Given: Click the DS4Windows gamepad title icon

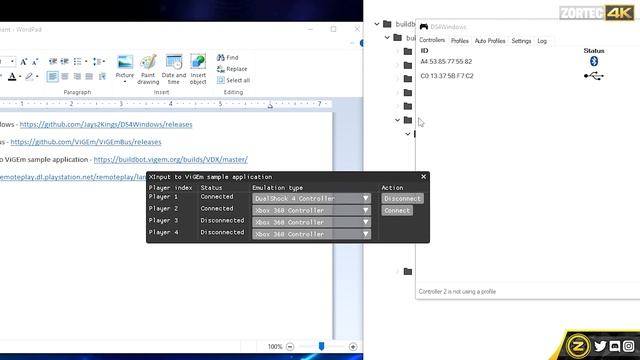Looking at the screenshot, I should pos(424,27).
